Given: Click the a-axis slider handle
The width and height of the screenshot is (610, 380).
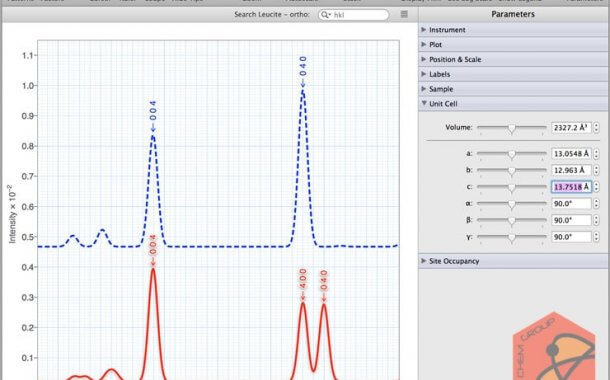Looking at the screenshot, I should click(x=512, y=154).
